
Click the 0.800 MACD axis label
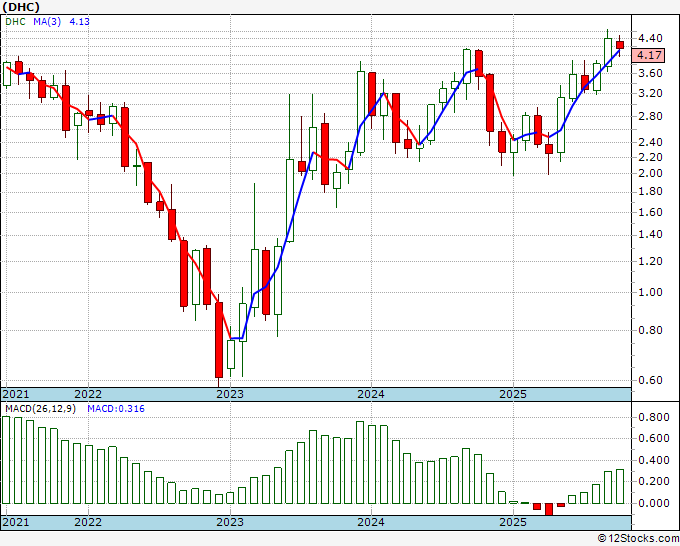click(x=654, y=418)
